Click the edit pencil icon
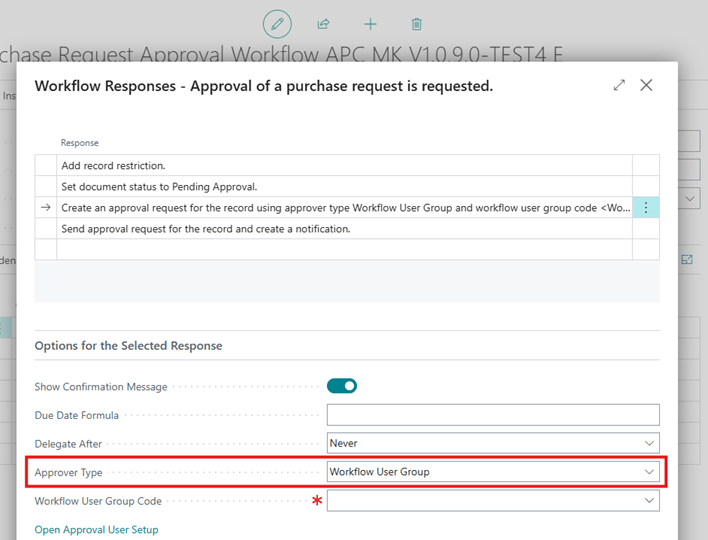Screen dimensions: 708x540 (278, 24)
